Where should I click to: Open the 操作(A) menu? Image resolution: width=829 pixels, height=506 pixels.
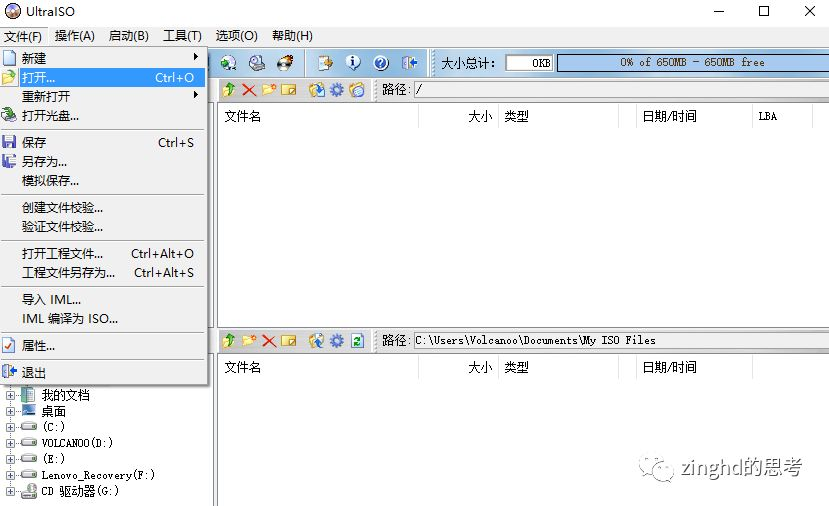(75, 36)
